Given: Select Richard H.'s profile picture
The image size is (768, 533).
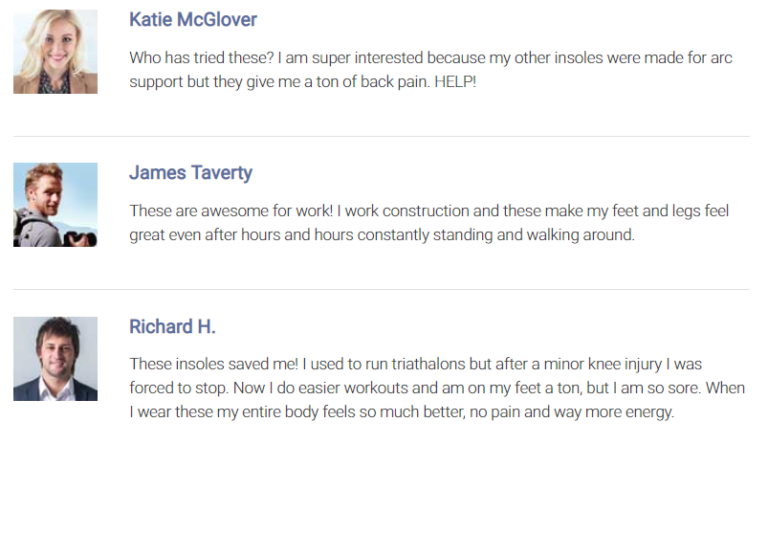Looking at the screenshot, I should [55, 359].
